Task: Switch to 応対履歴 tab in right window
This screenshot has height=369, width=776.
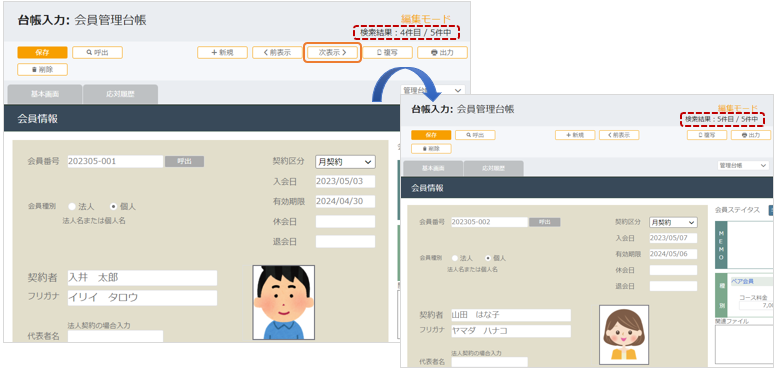Action: click(x=493, y=168)
